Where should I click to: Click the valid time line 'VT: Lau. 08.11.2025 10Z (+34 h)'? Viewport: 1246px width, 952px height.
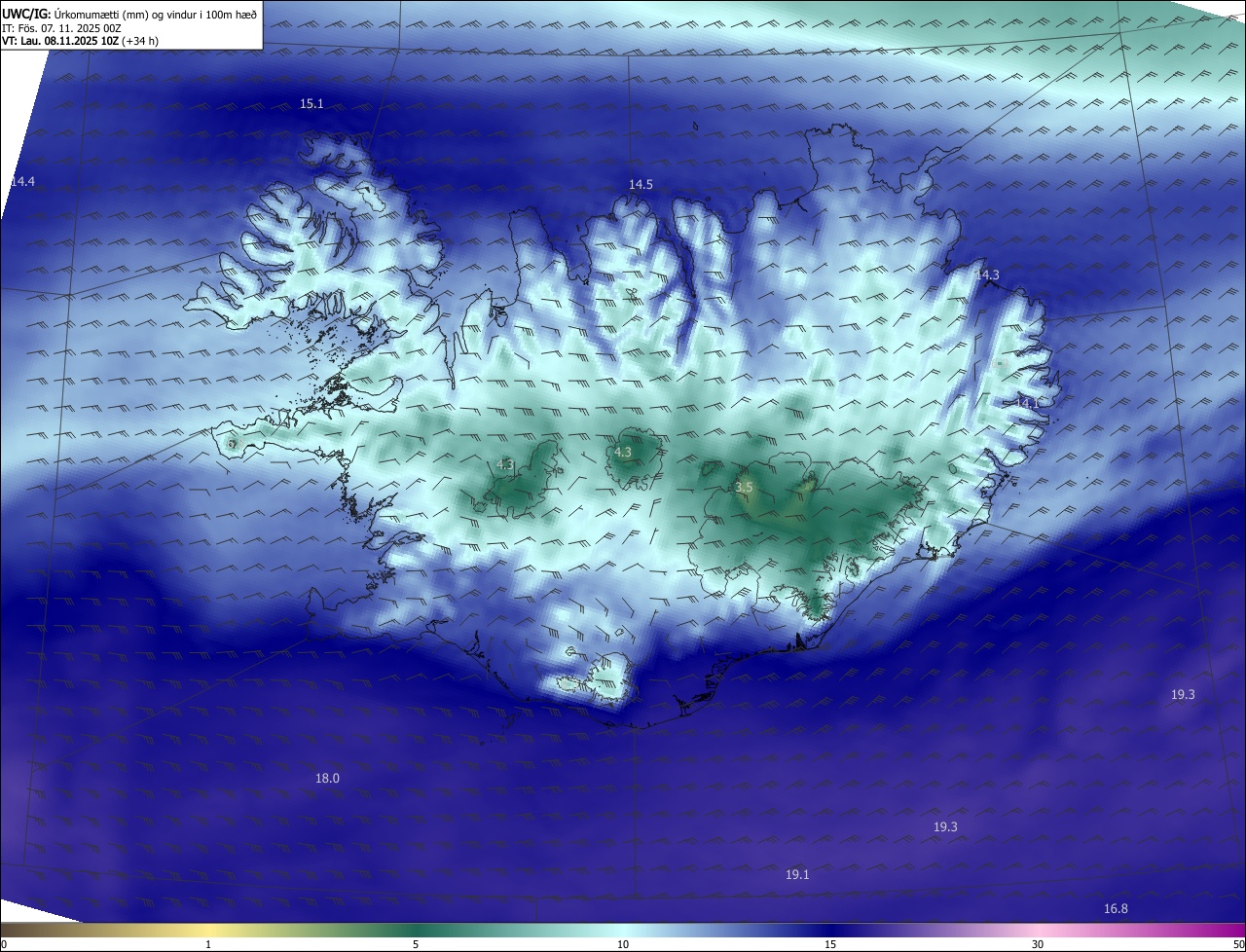81,41
